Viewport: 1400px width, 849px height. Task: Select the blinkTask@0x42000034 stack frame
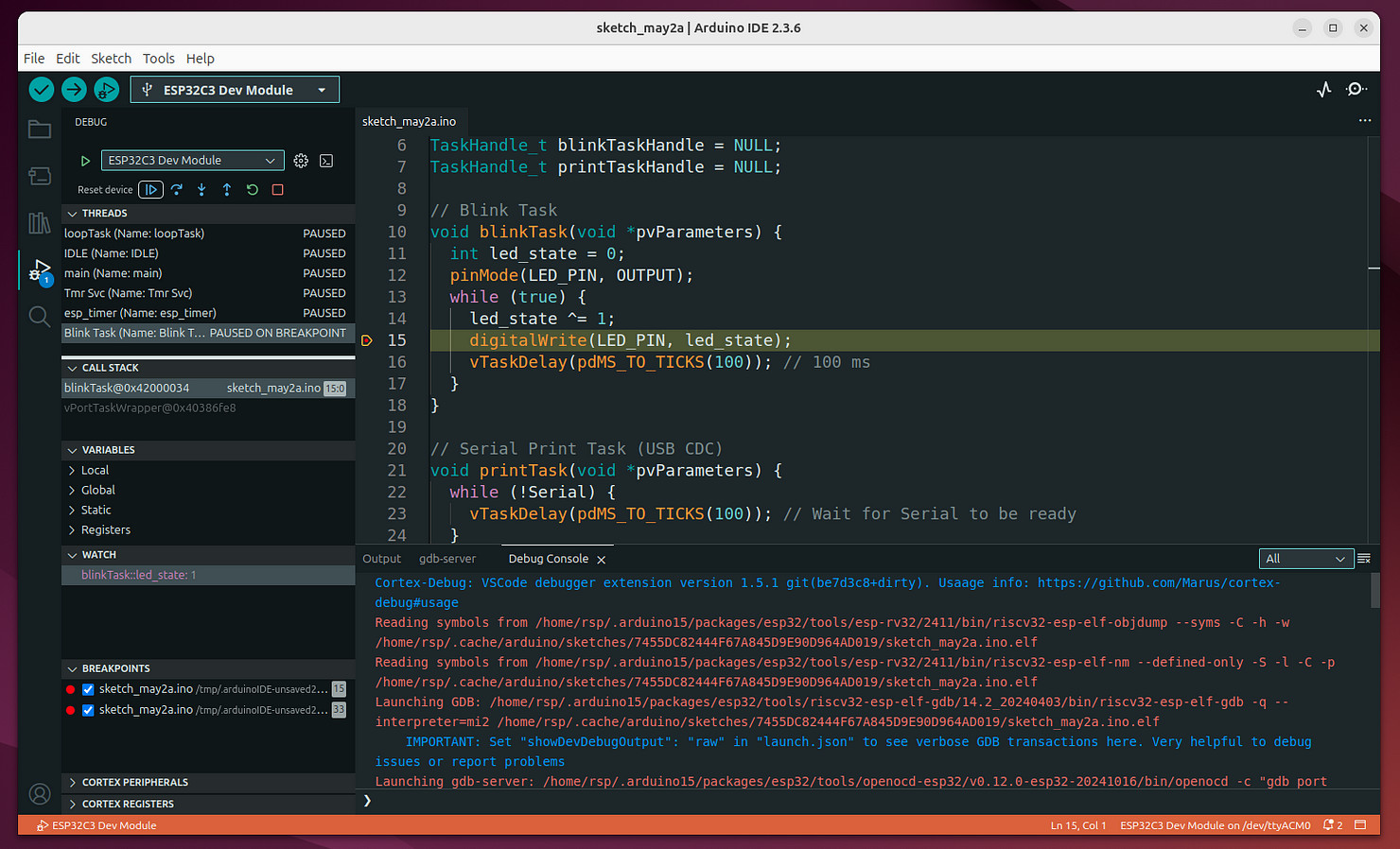point(208,389)
